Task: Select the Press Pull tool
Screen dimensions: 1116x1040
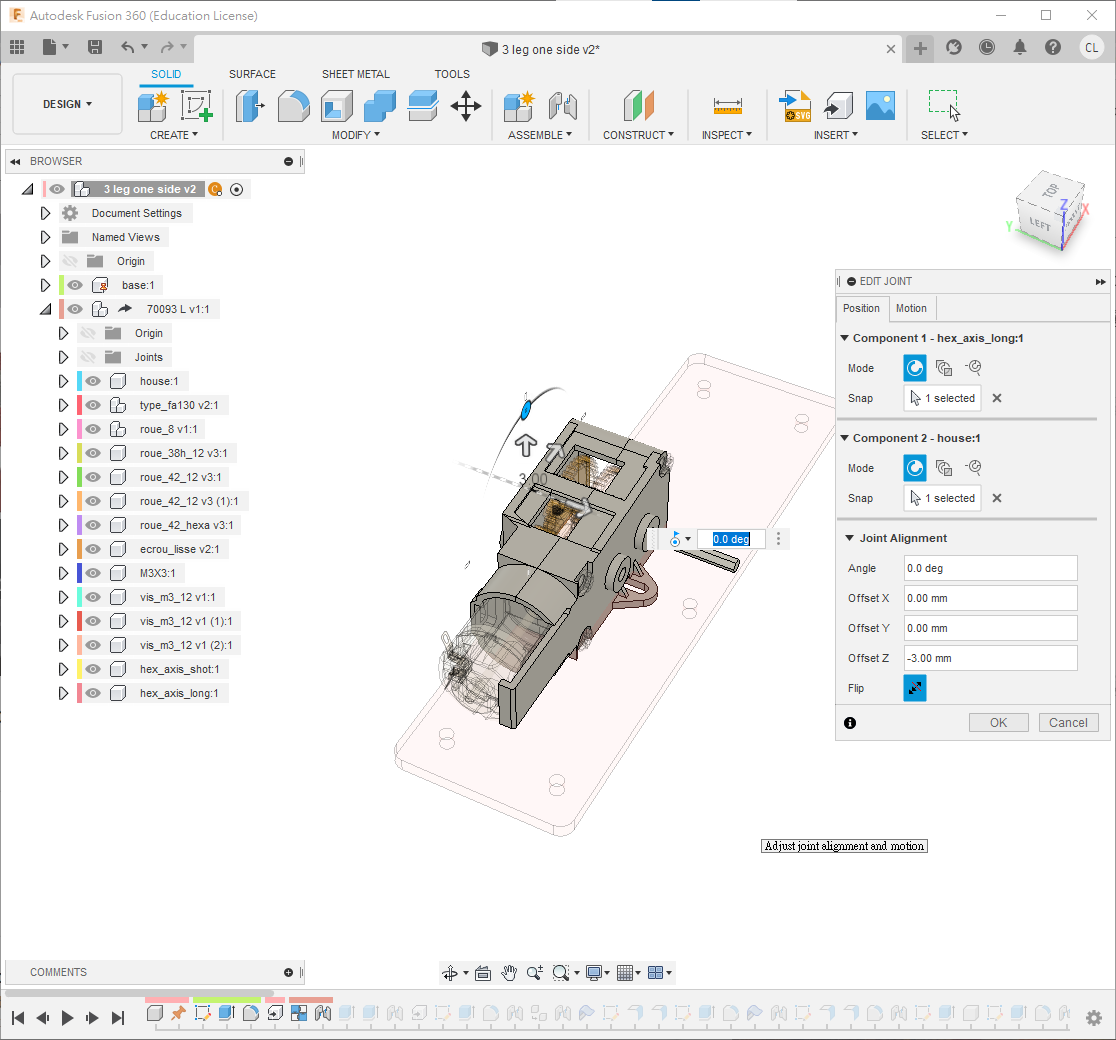Action: click(249, 106)
